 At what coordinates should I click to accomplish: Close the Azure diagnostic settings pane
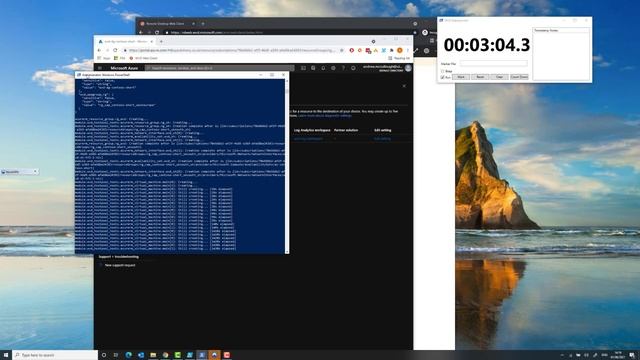point(404,86)
